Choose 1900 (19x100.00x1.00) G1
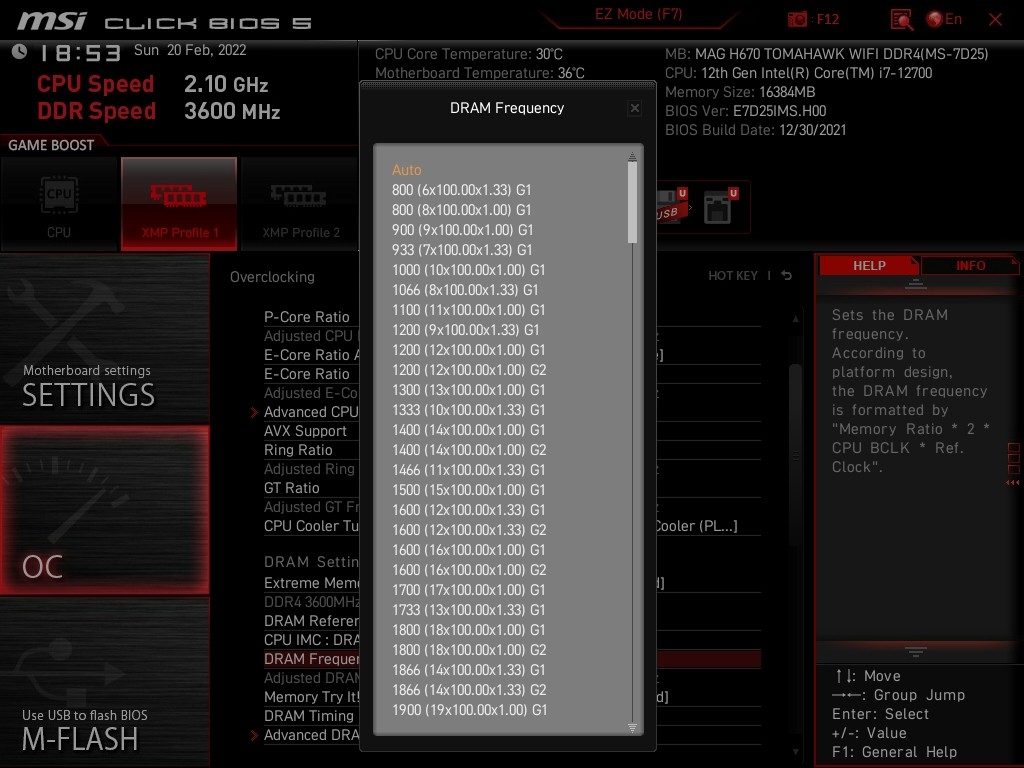The image size is (1024, 768). [x=469, y=710]
